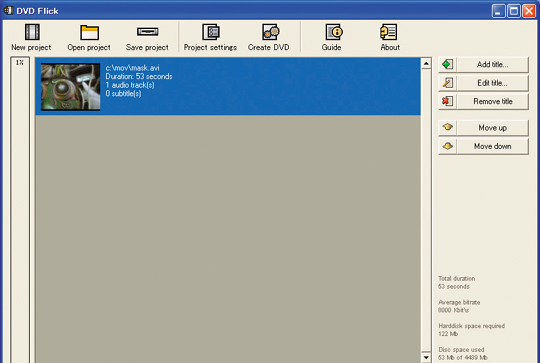
Task: Click the Edit title wrench icon
Action: tap(447, 83)
